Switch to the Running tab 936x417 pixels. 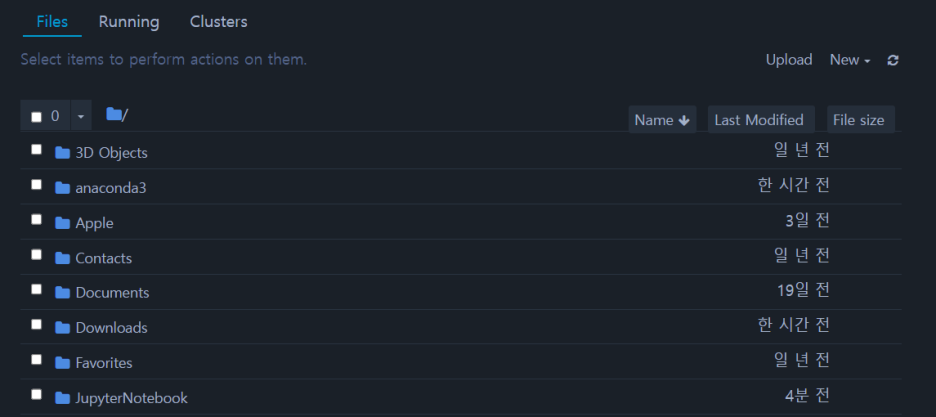tap(129, 22)
